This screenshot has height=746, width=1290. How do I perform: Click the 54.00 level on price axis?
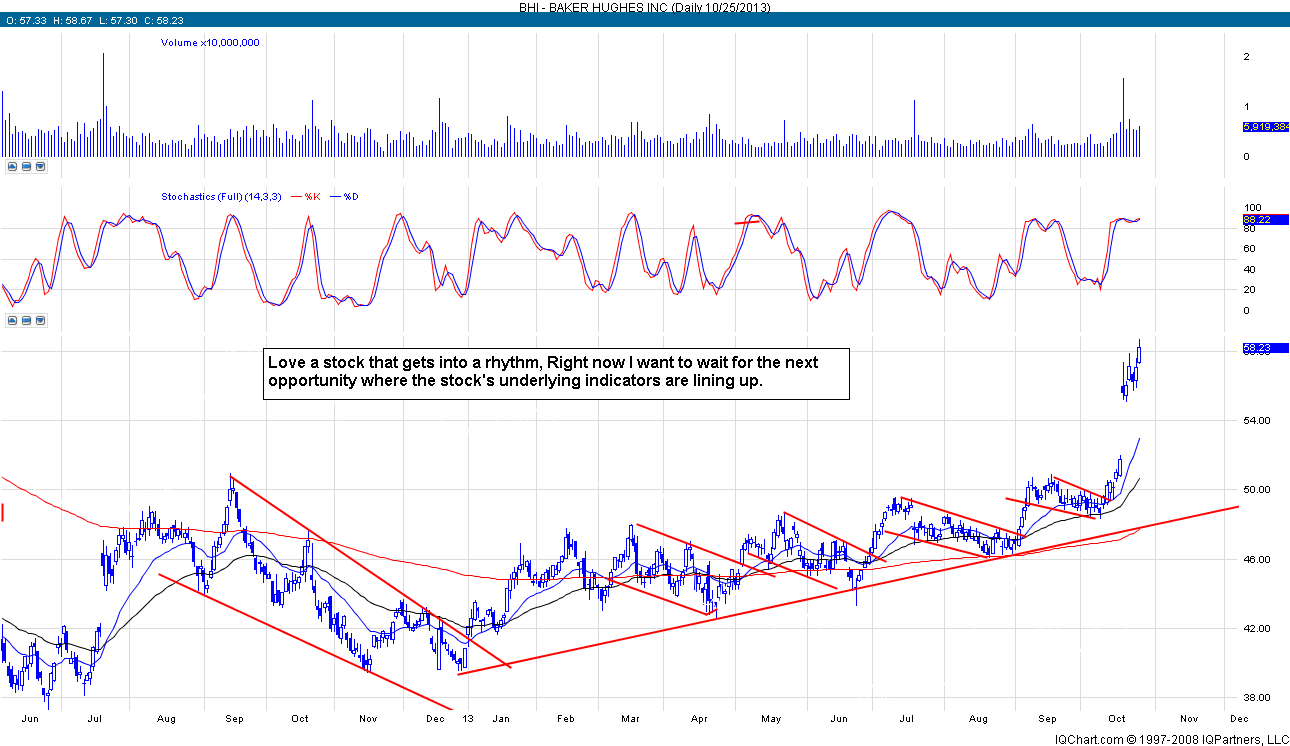1257,421
